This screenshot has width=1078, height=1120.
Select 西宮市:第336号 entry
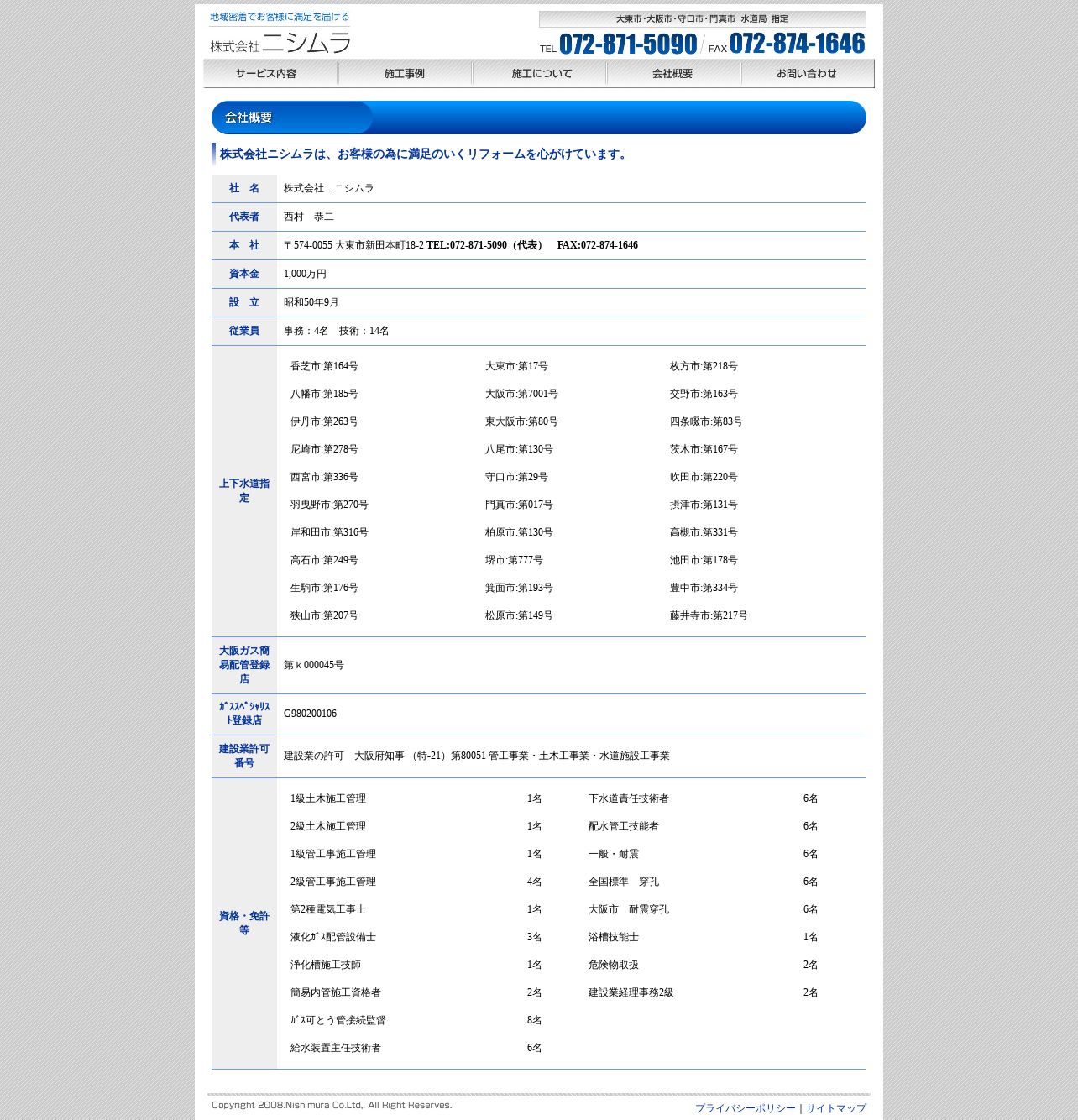pos(324,477)
